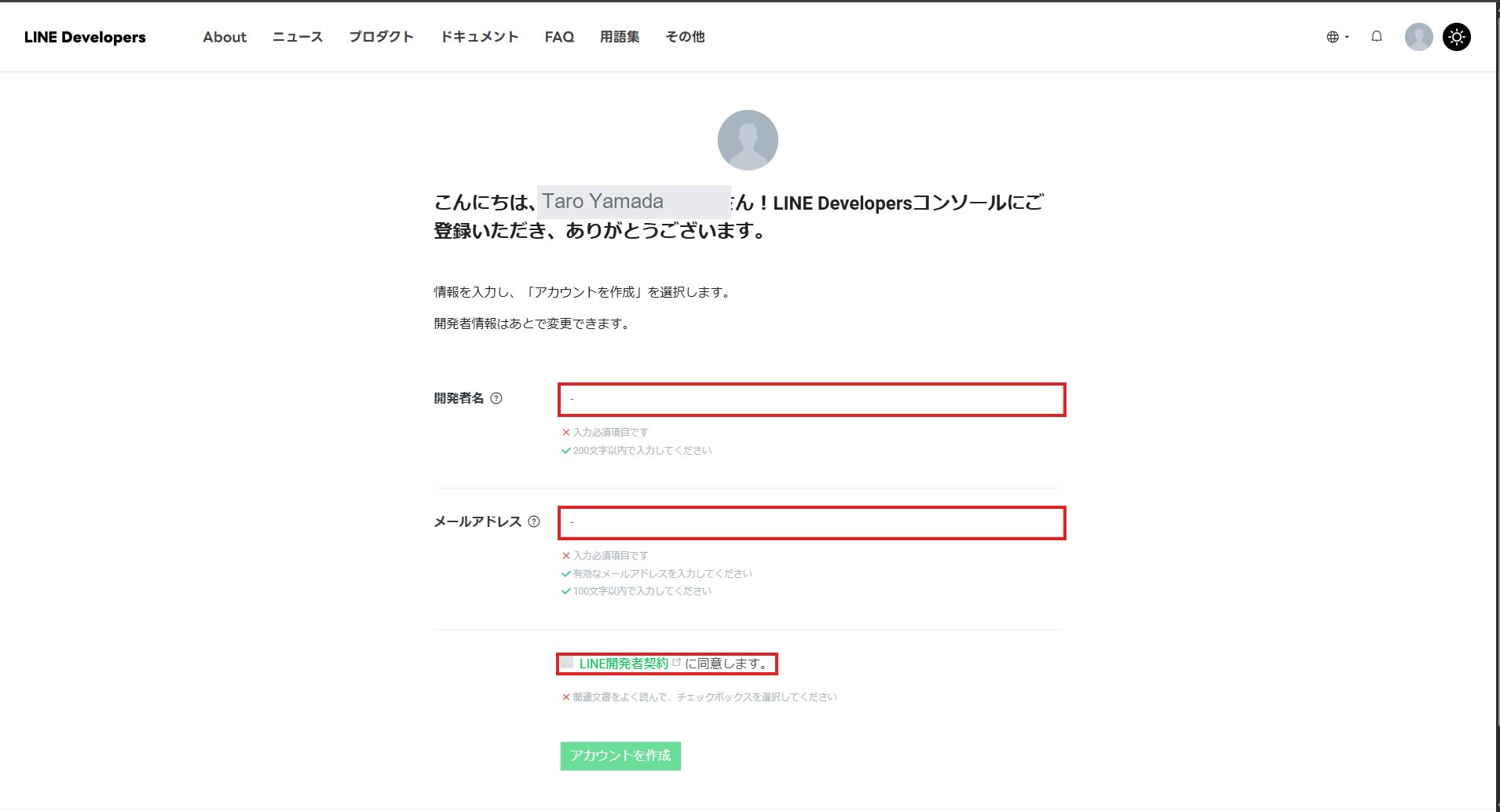Open the その他 menu

[685, 37]
